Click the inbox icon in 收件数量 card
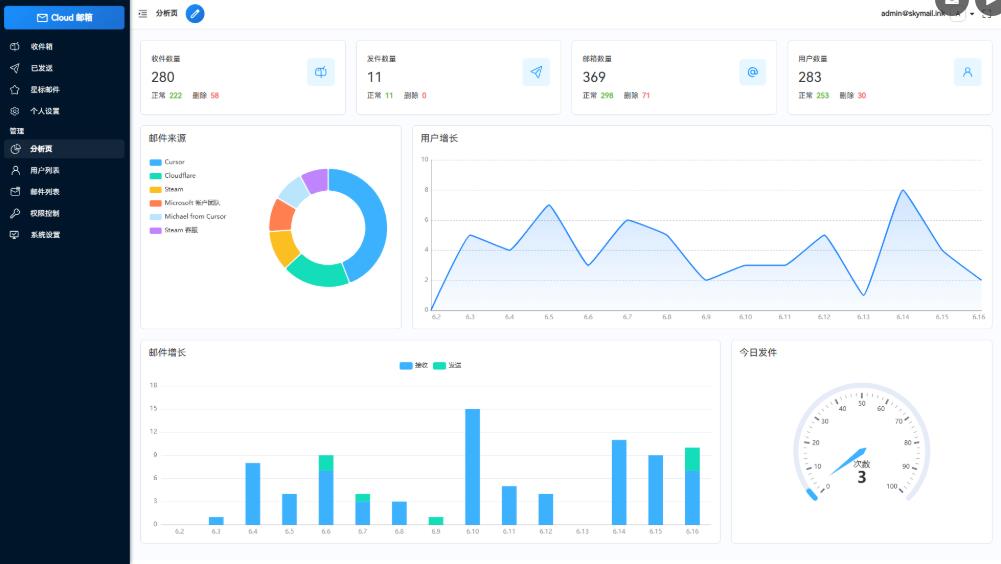 (x=320, y=72)
